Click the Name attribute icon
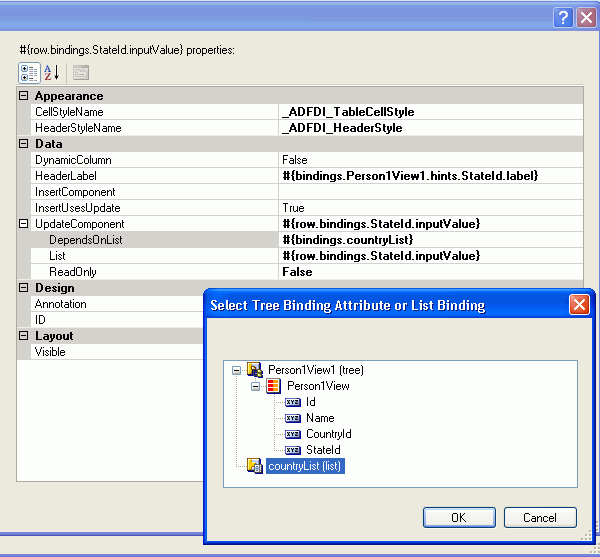600x557 pixels. 293,418
